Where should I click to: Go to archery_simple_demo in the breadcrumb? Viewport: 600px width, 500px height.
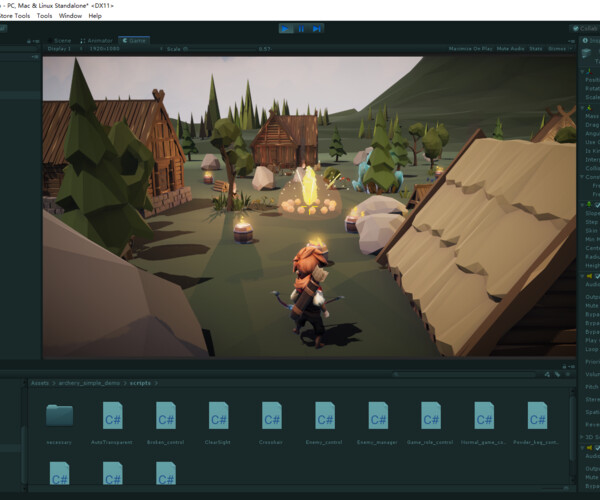[x=89, y=383]
